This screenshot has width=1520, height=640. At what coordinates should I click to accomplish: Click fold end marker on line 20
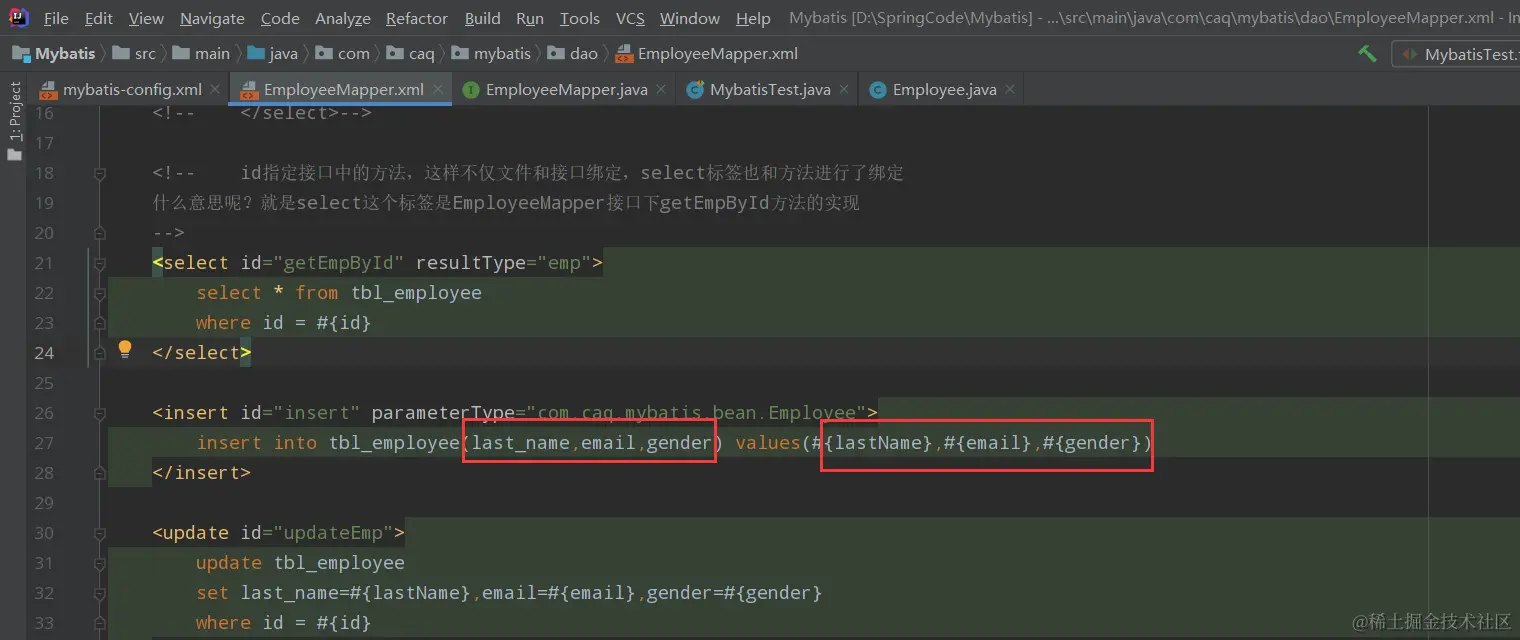coord(99,233)
